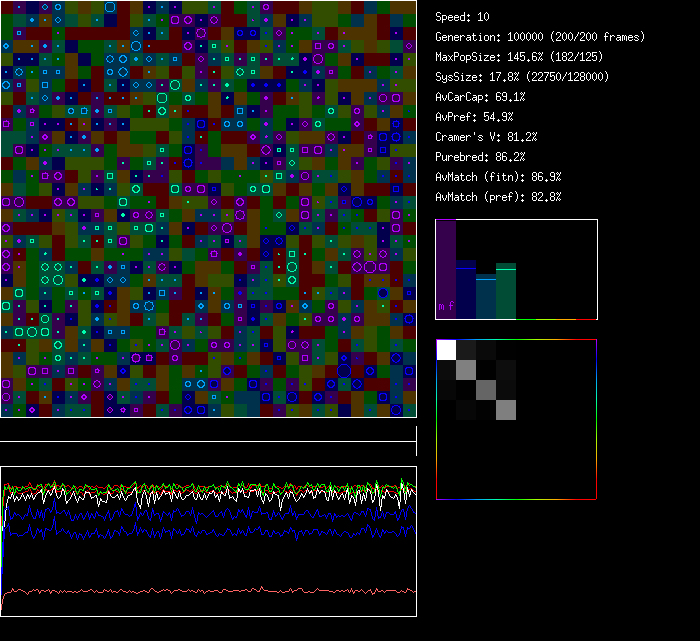Viewport: 700px width, 641px height.
Task: Click the fourth diagonal gray matrix cell
Action: point(506,410)
